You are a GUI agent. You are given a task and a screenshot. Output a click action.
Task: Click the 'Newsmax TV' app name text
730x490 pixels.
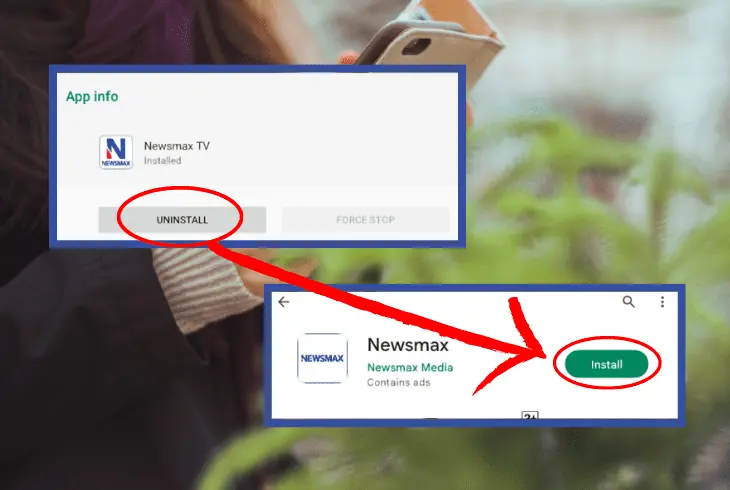pyautogui.click(x=177, y=146)
